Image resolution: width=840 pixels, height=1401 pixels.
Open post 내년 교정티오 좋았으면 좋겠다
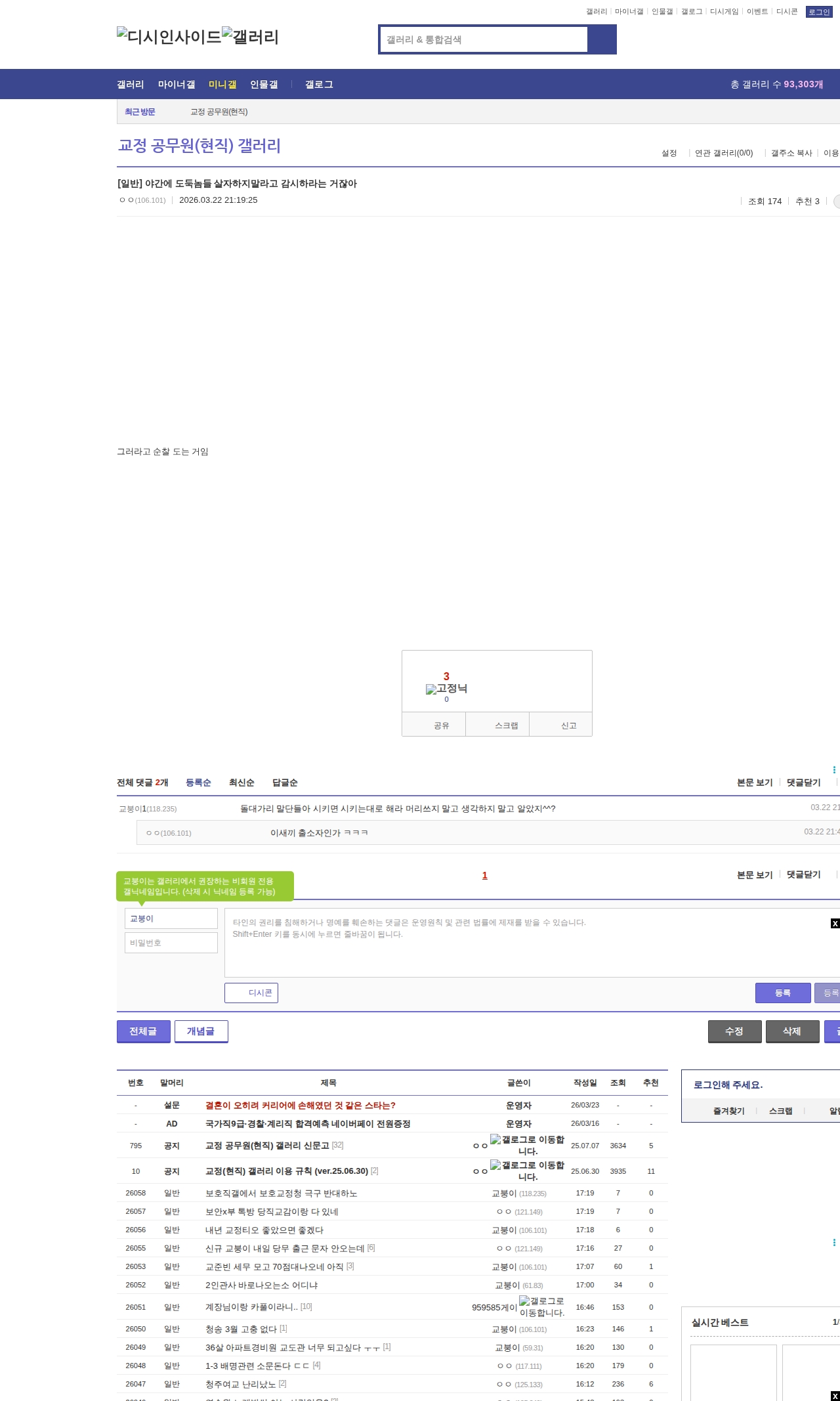264,1230
